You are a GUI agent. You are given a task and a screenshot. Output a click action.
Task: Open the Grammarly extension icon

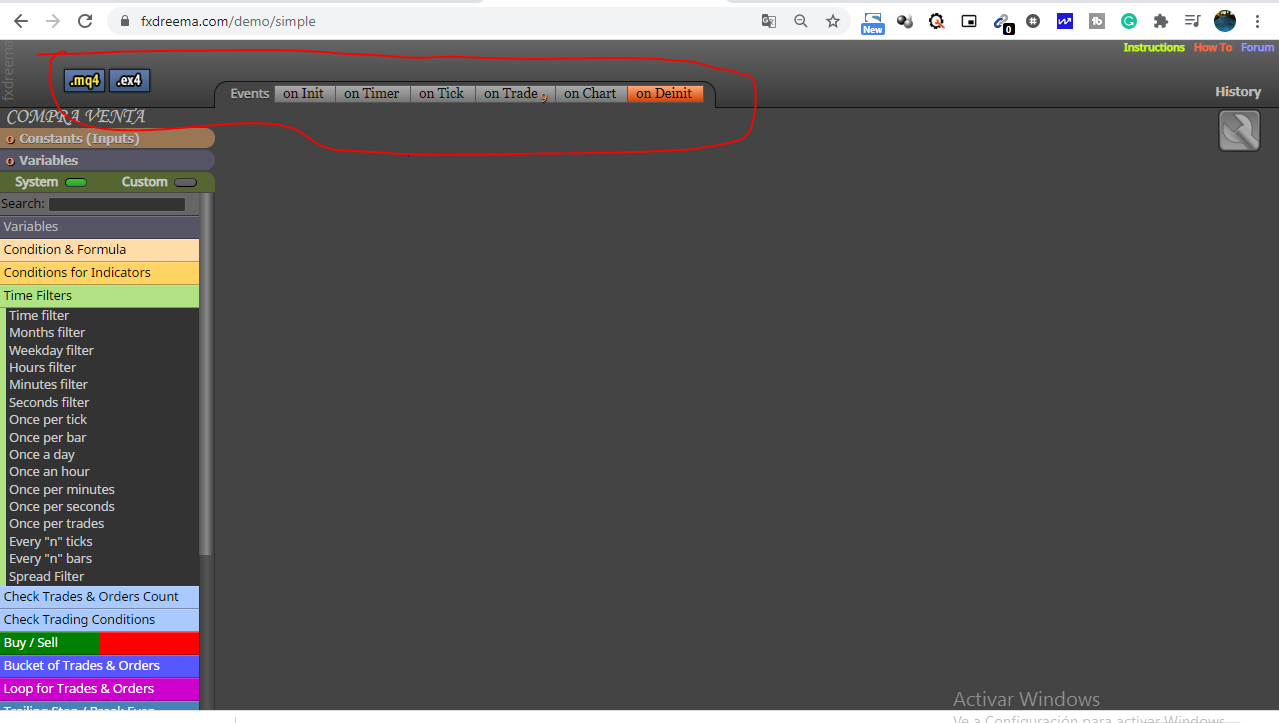[x=1129, y=21]
